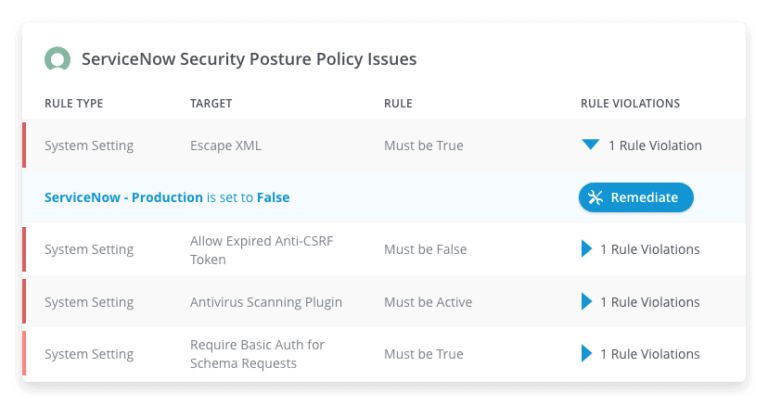Image resolution: width=768 pixels, height=405 pixels.
Task: Open the ServiceNow - Production link
Action: click(123, 197)
